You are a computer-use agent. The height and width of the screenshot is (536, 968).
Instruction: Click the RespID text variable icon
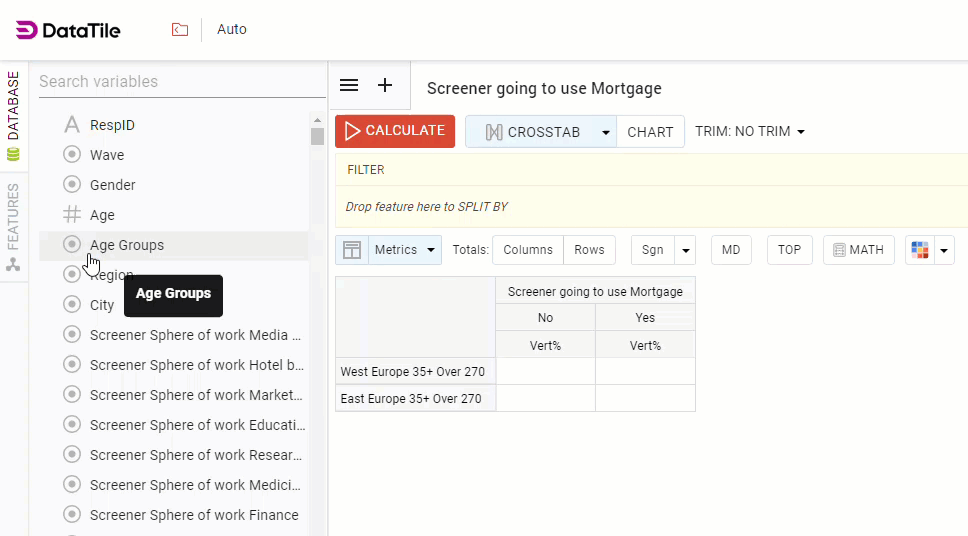coord(72,125)
